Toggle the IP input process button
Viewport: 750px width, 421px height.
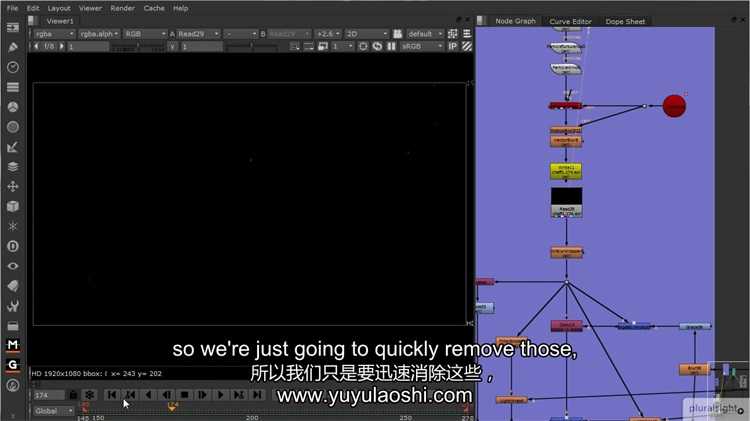[x=452, y=46]
